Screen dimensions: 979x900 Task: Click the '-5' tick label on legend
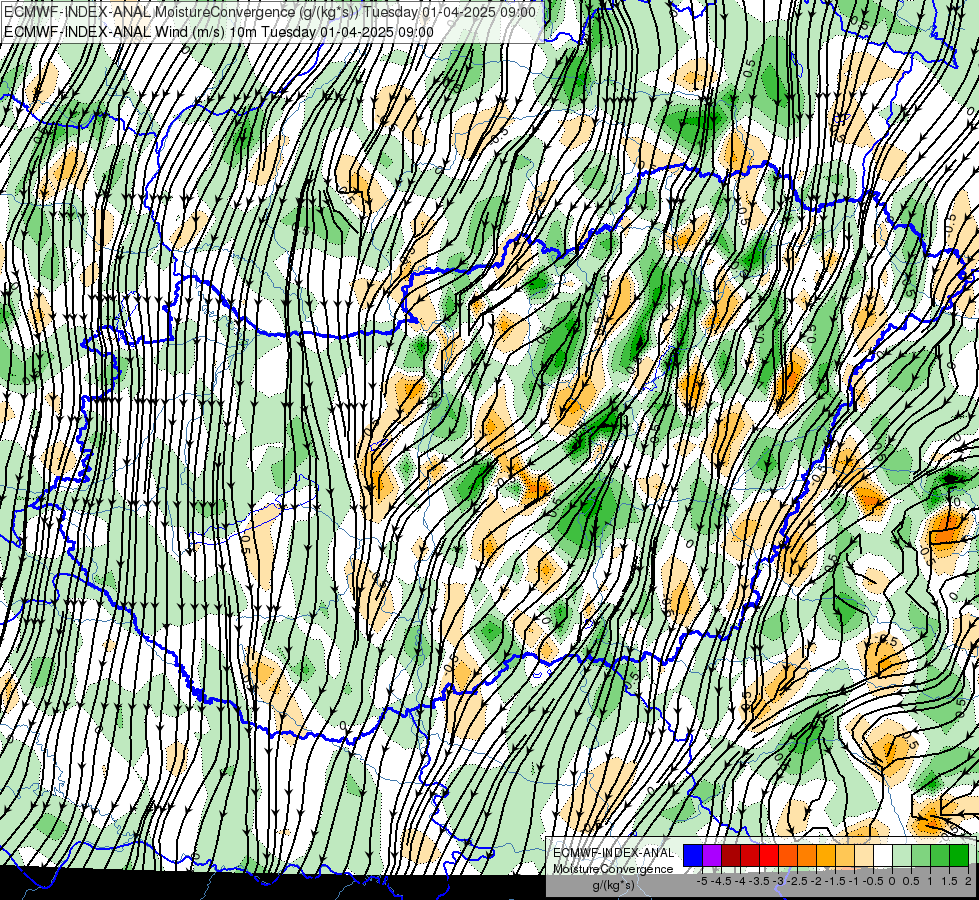coord(702,881)
